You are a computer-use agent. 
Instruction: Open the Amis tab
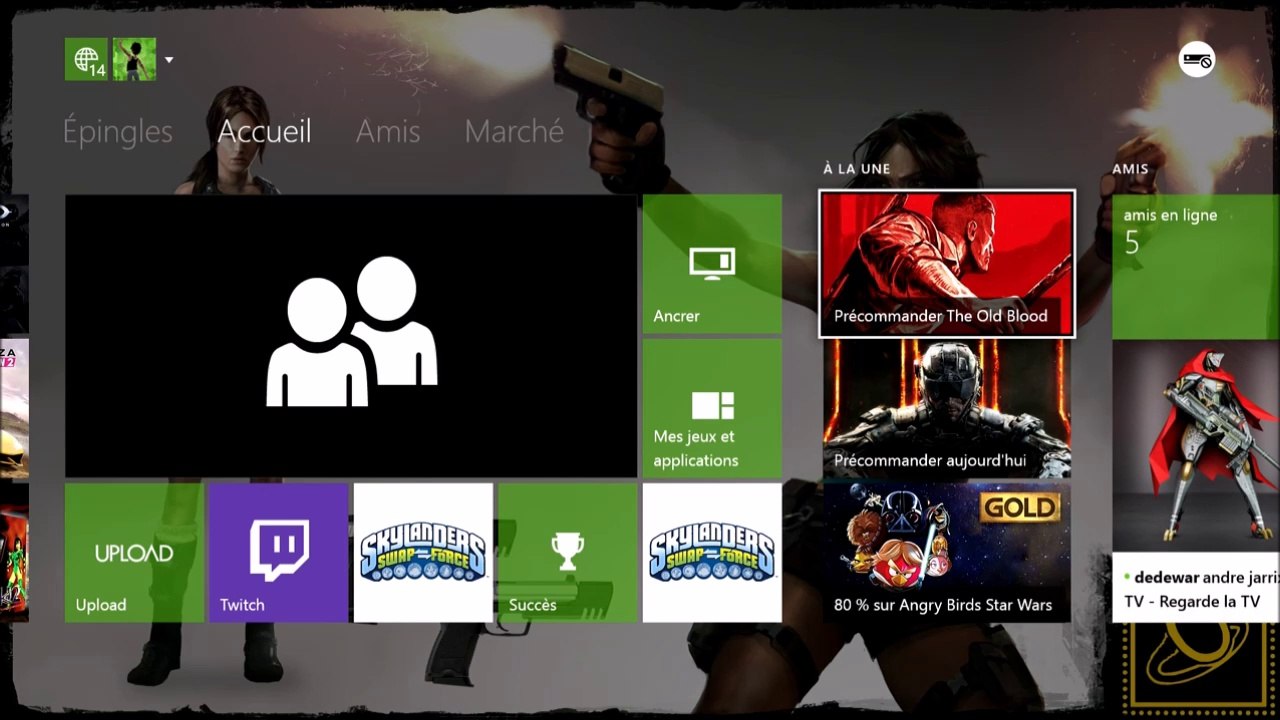point(388,131)
